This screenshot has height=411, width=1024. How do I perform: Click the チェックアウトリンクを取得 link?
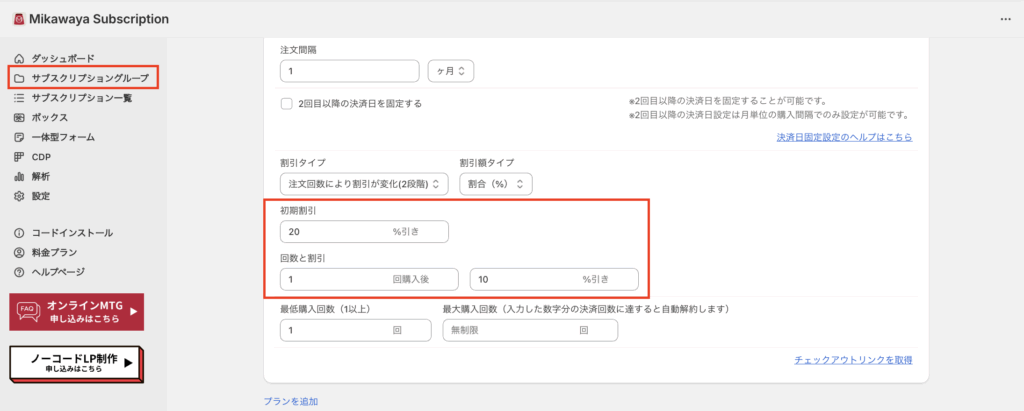click(852, 359)
